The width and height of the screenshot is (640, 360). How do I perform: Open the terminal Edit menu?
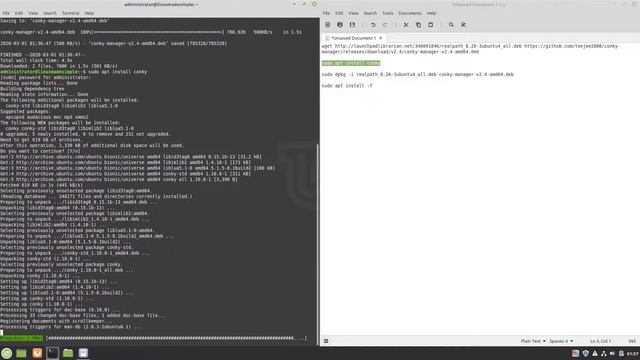coord(19,13)
